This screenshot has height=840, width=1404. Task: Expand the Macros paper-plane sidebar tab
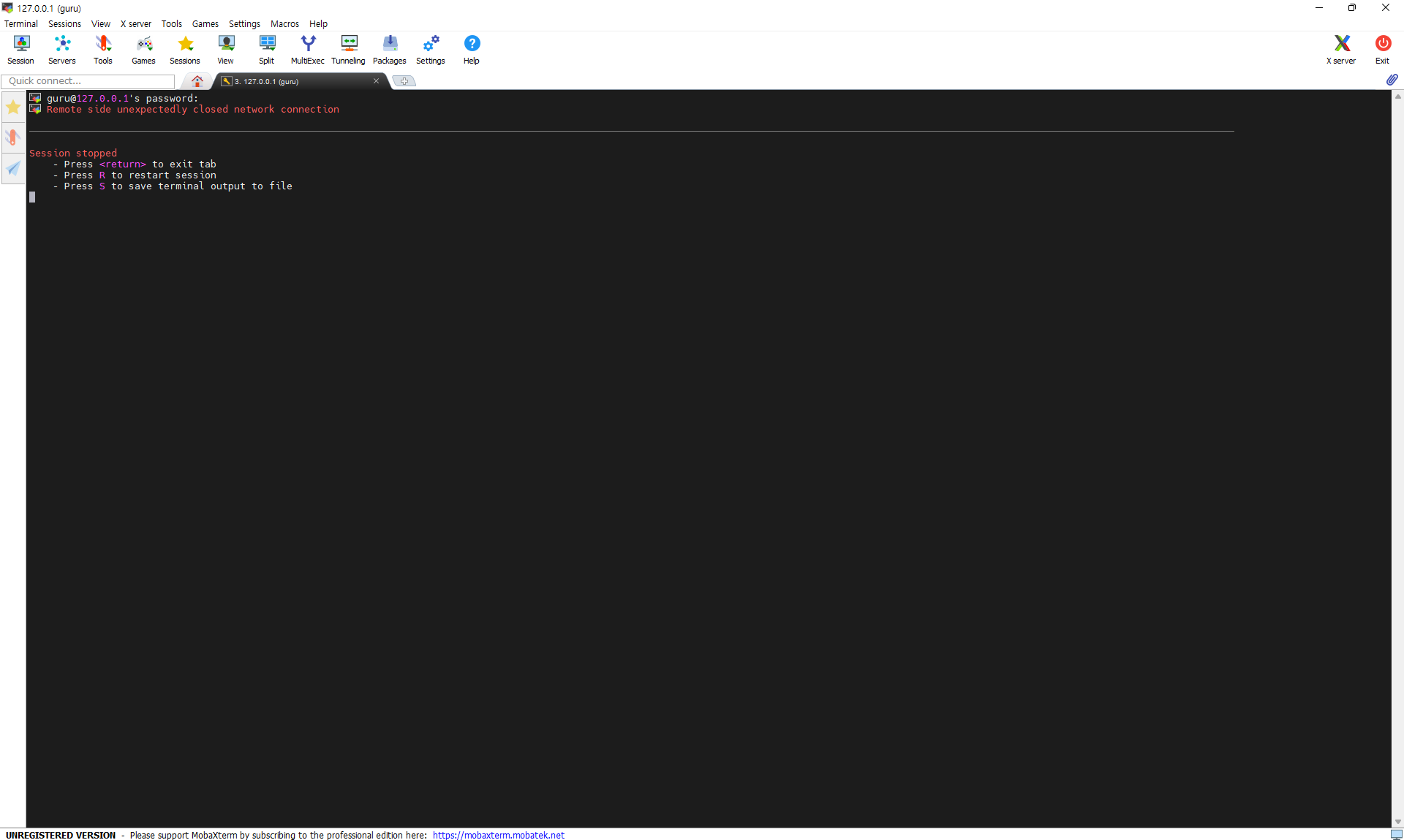pyautogui.click(x=13, y=168)
